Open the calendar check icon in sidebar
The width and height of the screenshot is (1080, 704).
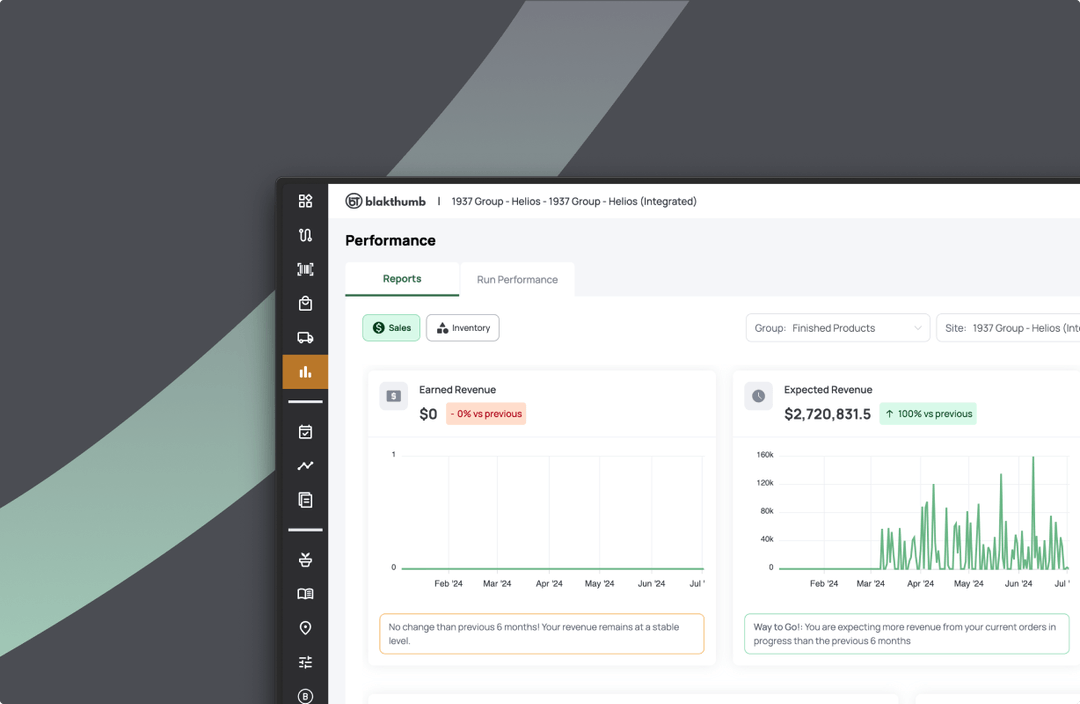point(305,432)
